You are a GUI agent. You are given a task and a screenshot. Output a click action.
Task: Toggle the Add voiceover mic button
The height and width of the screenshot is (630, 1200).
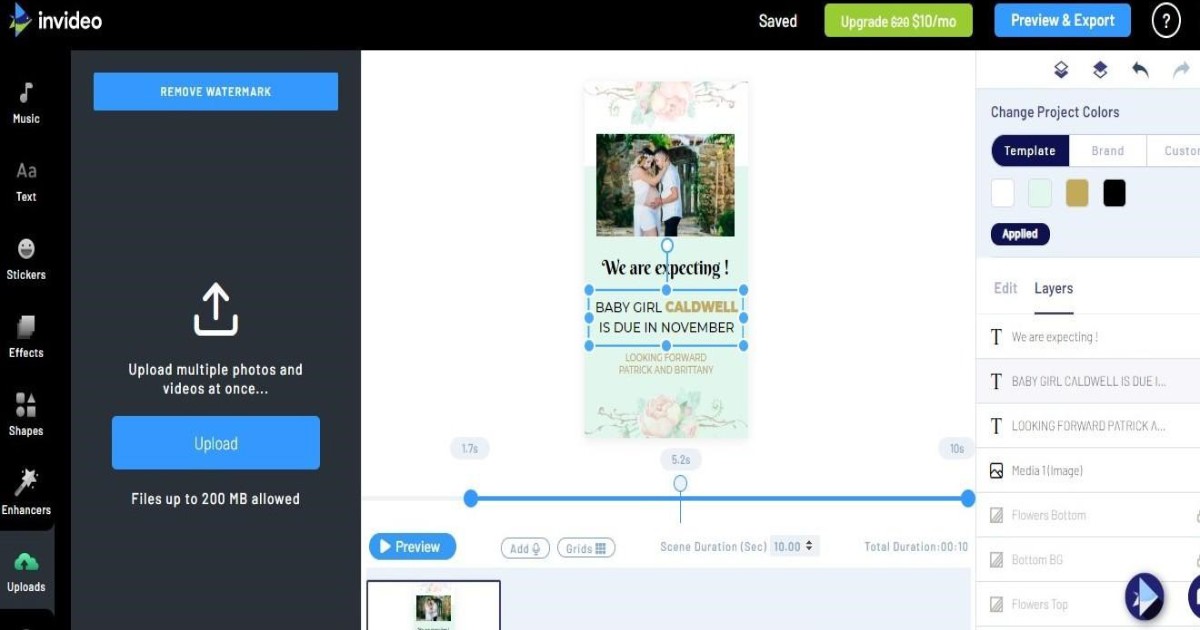[x=525, y=548]
